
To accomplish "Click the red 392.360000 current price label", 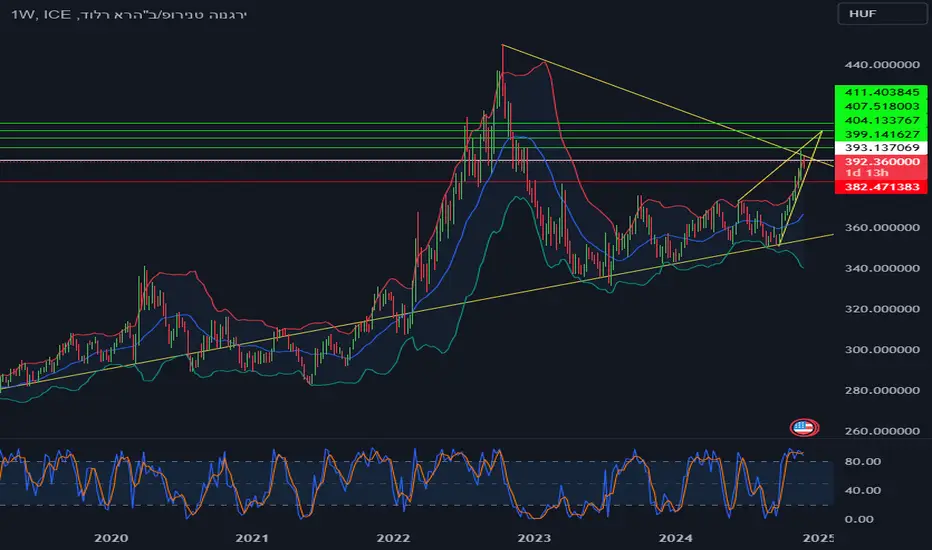I will pos(881,161).
